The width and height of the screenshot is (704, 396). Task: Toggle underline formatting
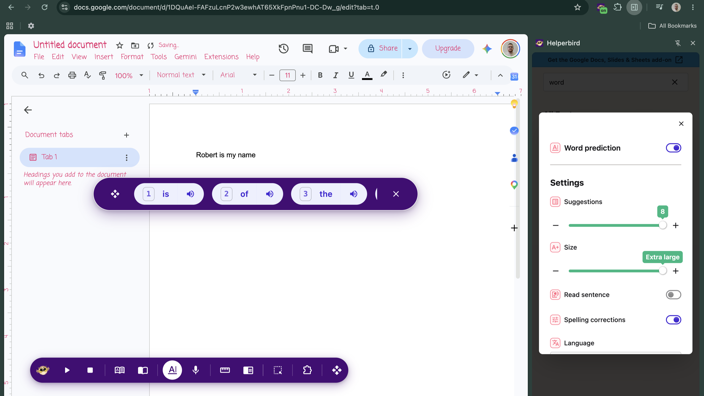pos(351,75)
